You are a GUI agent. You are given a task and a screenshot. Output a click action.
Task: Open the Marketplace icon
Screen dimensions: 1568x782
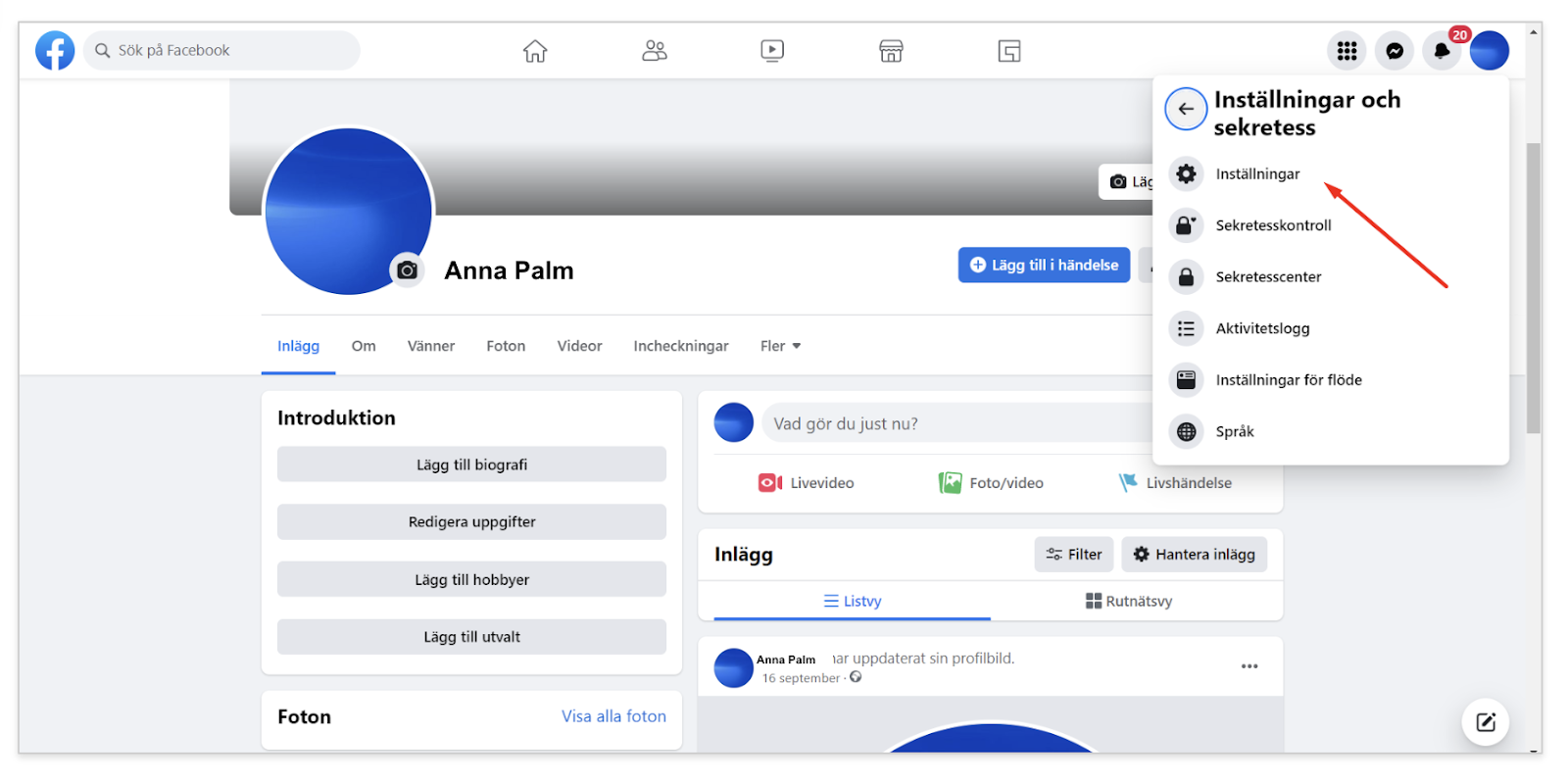pos(891,51)
